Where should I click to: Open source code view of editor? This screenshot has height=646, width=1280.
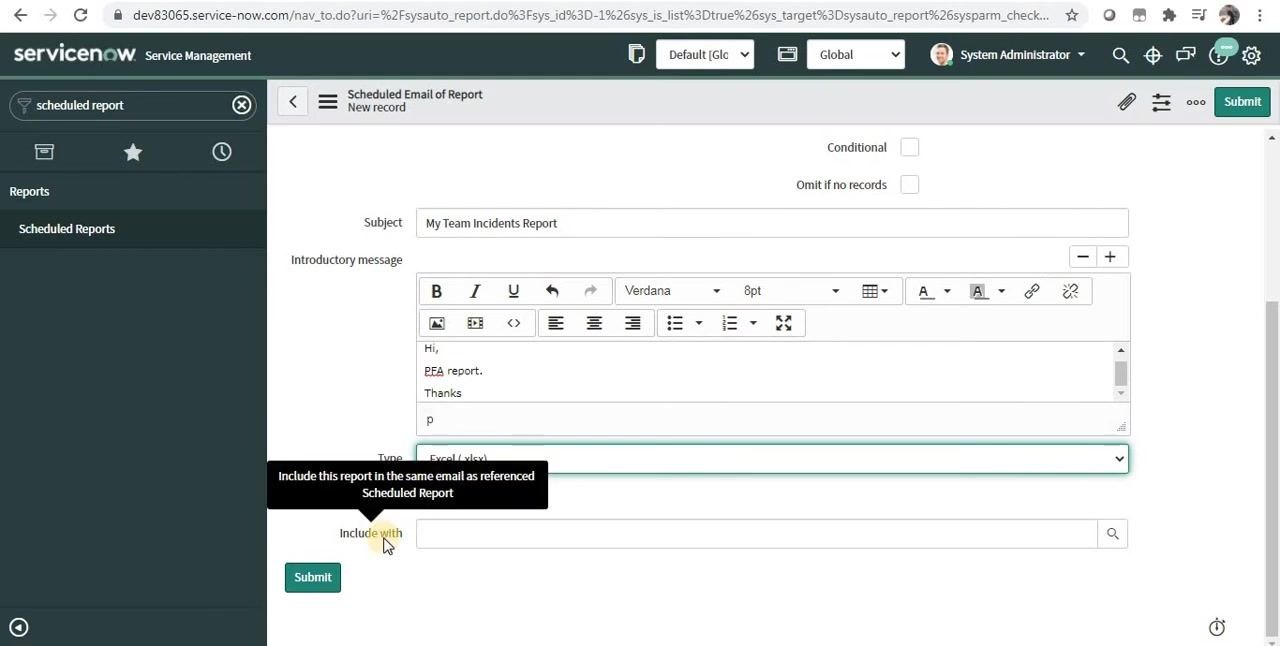[513, 323]
